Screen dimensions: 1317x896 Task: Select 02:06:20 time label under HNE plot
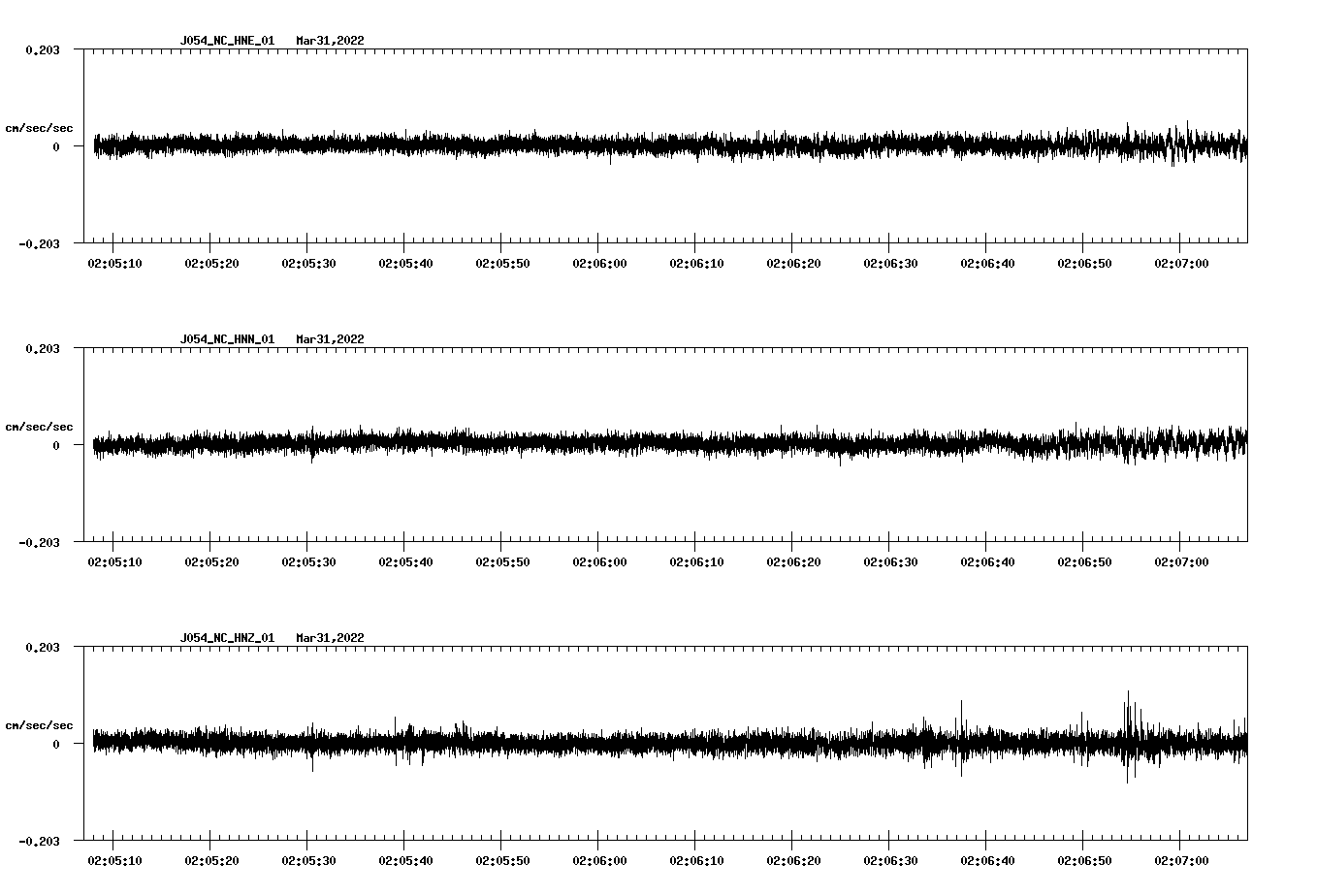point(793,264)
